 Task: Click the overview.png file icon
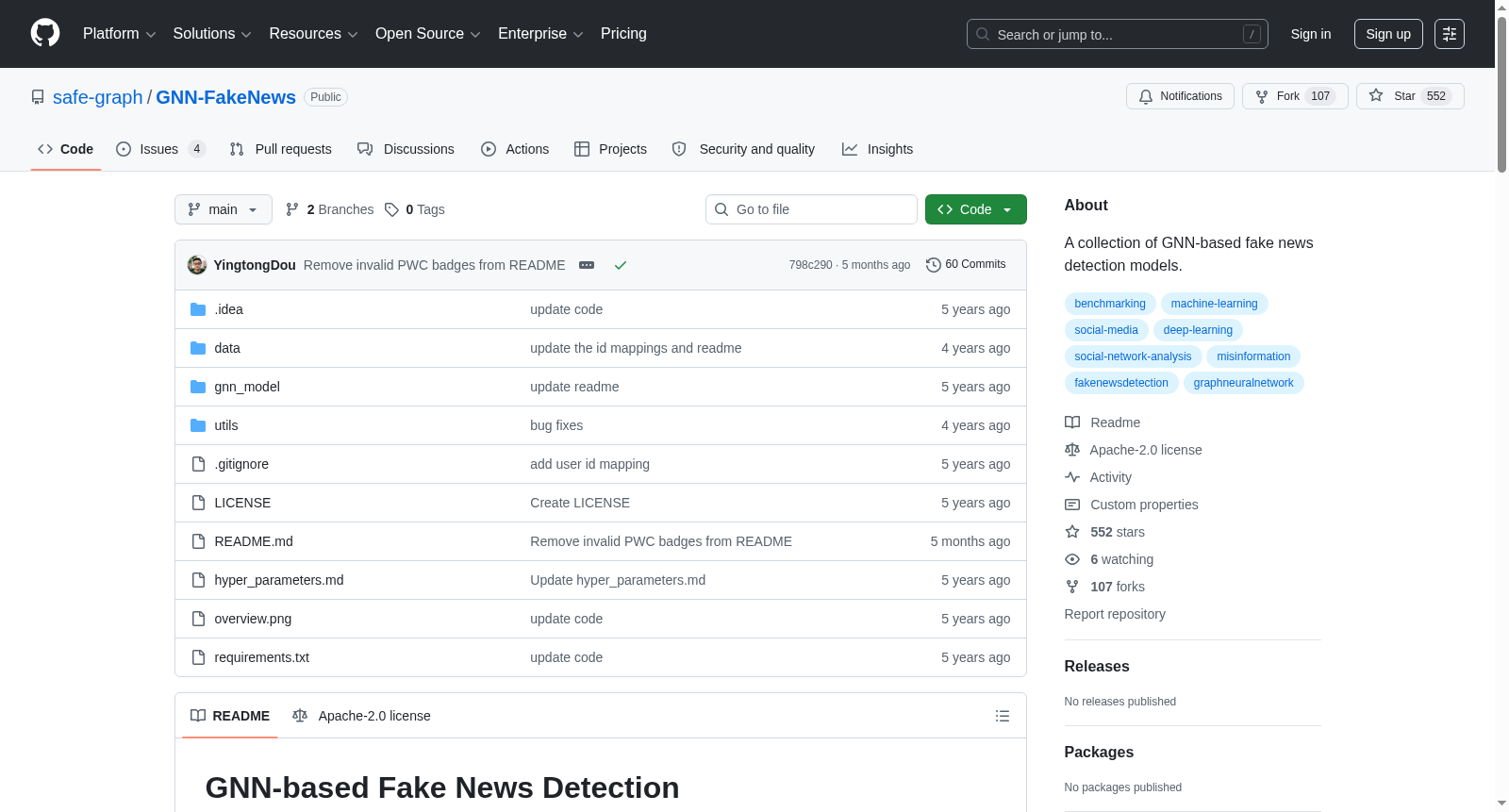[198, 619]
